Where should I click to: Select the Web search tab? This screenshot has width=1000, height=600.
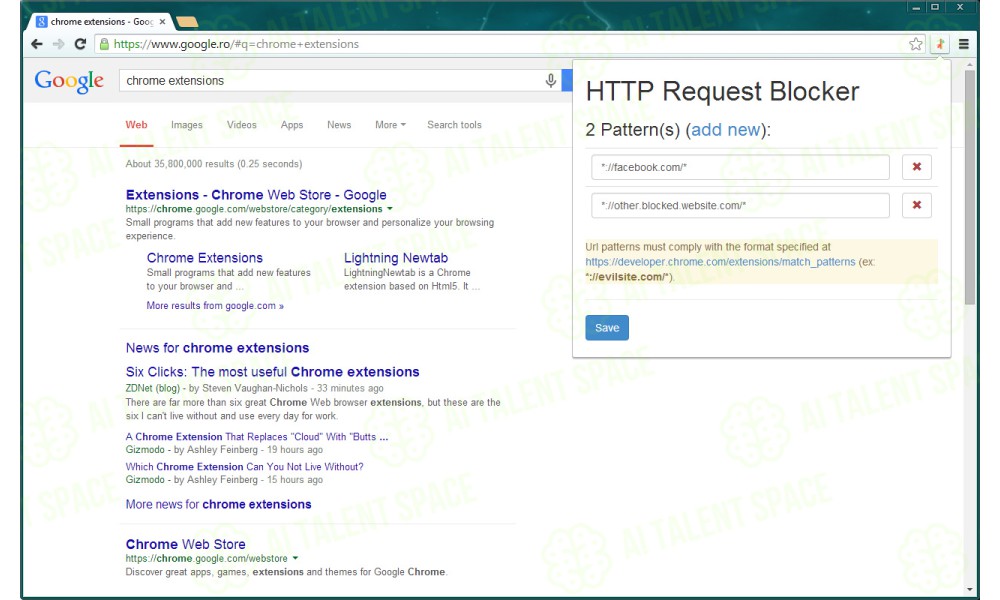136,125
